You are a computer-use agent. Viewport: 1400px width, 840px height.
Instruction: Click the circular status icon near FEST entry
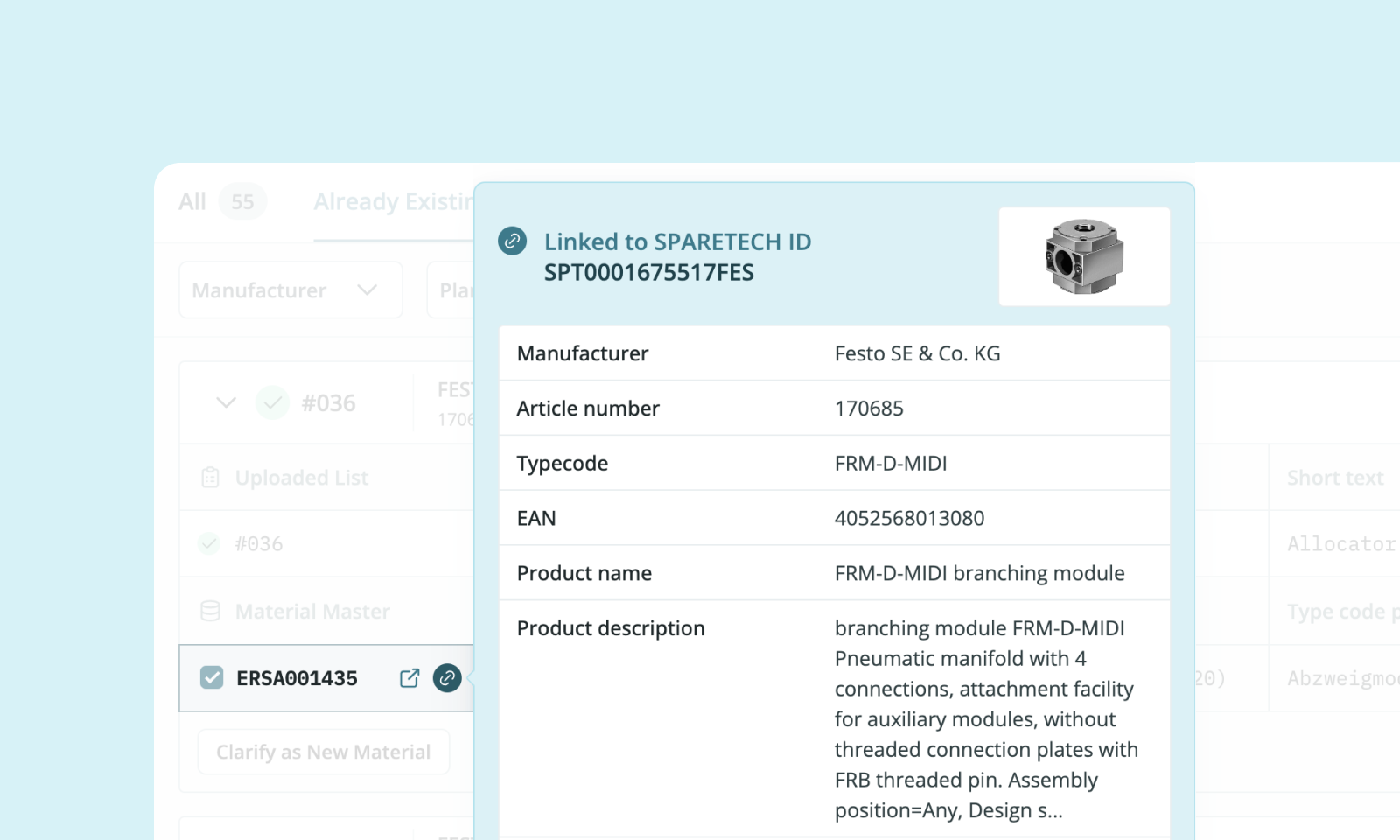click(x=272, y=402)
